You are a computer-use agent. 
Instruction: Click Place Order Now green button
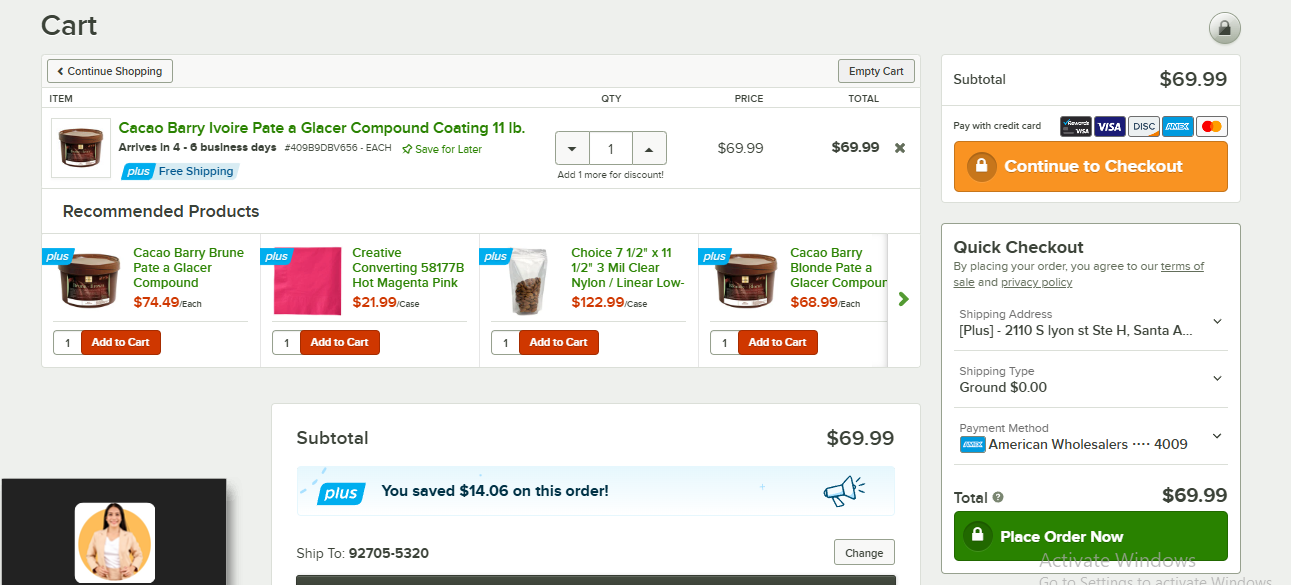(x=1091, y=536)
